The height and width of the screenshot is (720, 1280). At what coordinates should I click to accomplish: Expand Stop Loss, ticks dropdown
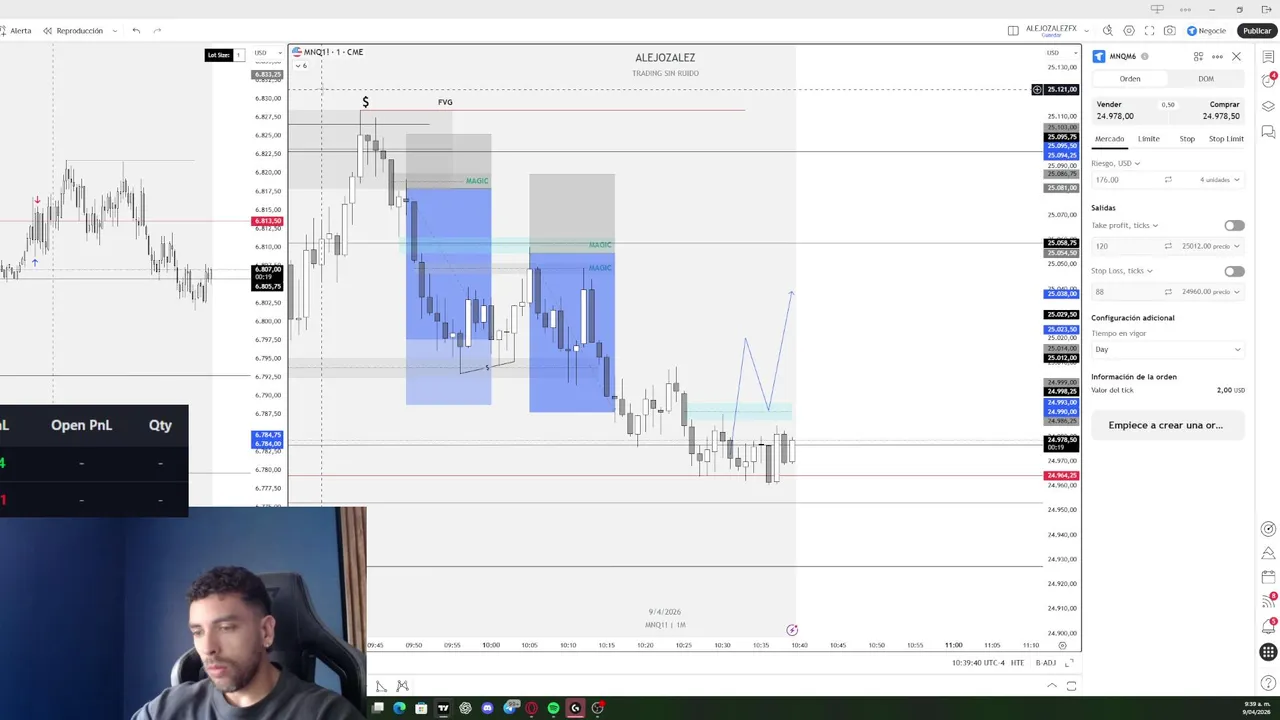coord(1122,271)
